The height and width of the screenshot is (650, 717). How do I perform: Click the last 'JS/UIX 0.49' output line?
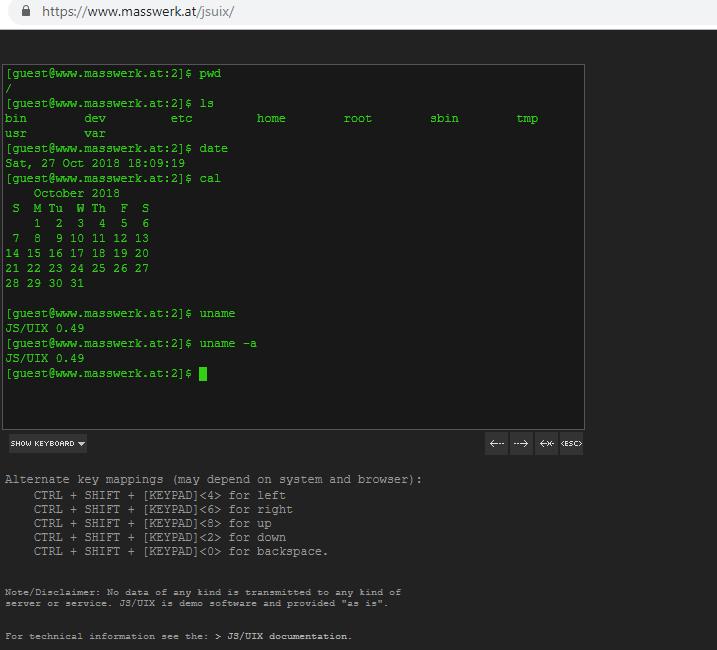(45, 358)
